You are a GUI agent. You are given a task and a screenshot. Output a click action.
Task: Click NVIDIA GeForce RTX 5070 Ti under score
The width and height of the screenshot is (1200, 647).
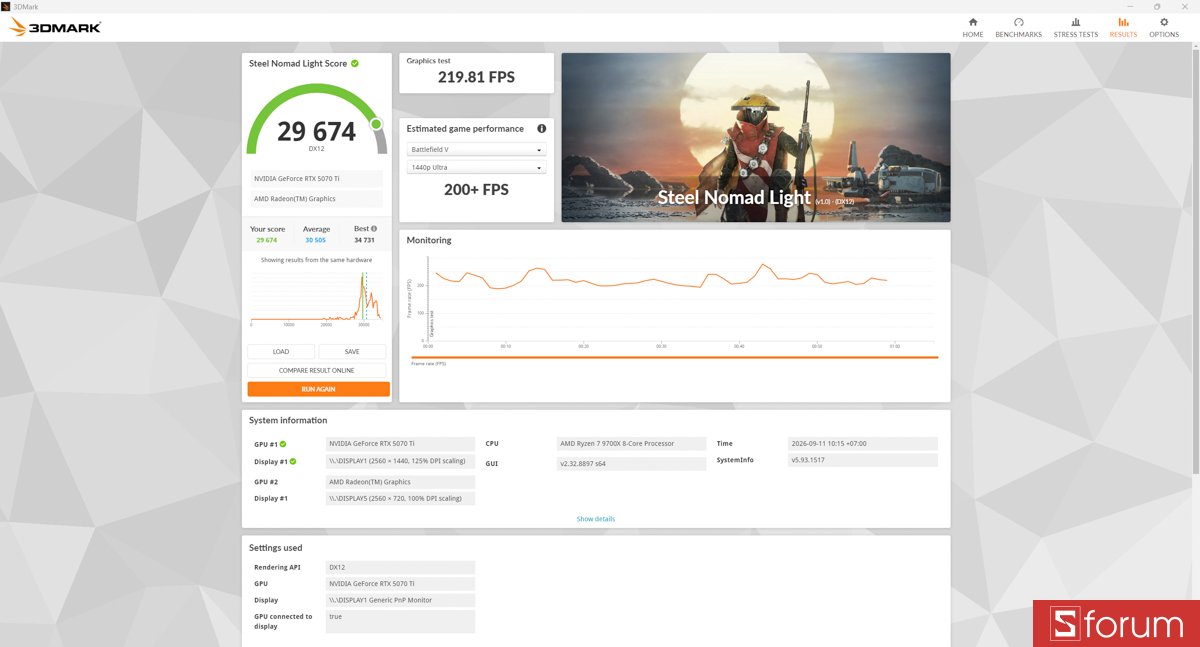coord(316,179)
